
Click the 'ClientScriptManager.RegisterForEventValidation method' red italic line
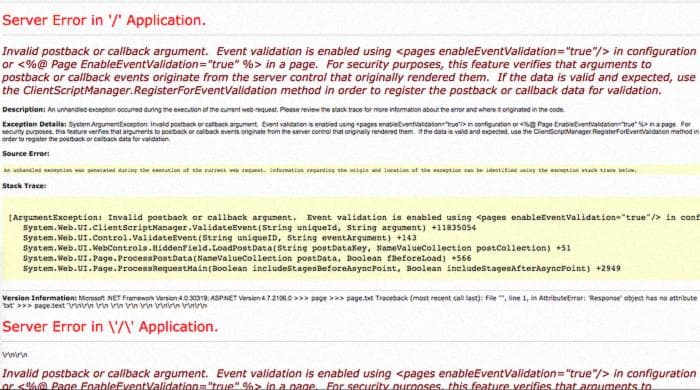pos(332,90)
